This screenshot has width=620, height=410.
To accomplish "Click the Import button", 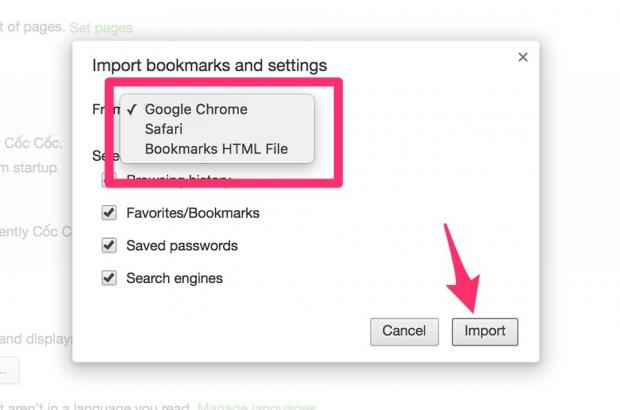I will click(485, 331).
